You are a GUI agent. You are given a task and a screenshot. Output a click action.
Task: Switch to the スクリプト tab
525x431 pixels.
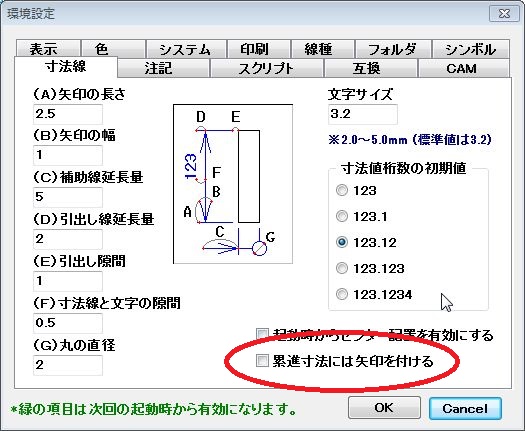click(x=267, y=68)
